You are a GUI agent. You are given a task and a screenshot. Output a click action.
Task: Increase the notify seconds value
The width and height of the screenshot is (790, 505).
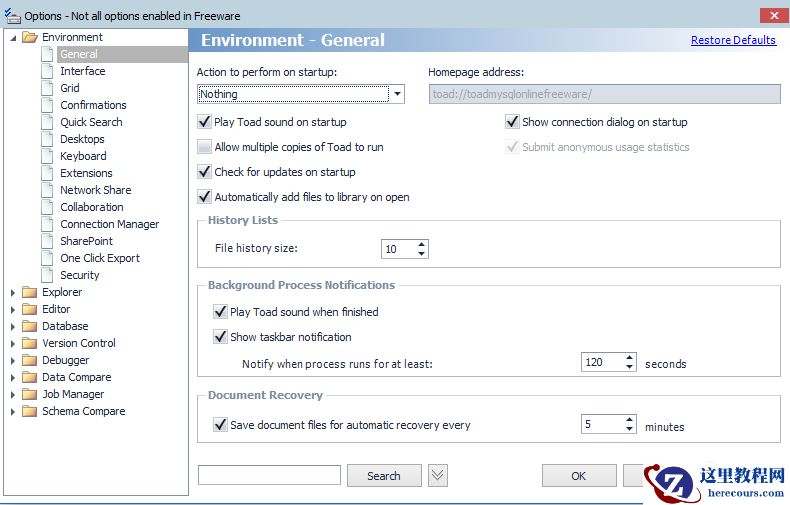pos(629,358)
